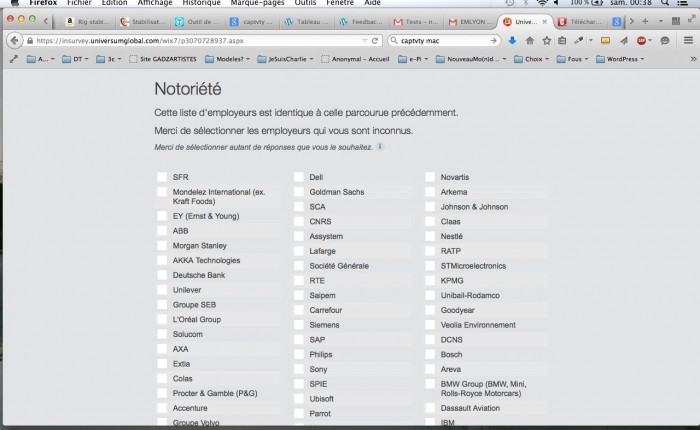Click the search box containing captvty mac
This screenshot has height=430, width=700.
point(443,41)
